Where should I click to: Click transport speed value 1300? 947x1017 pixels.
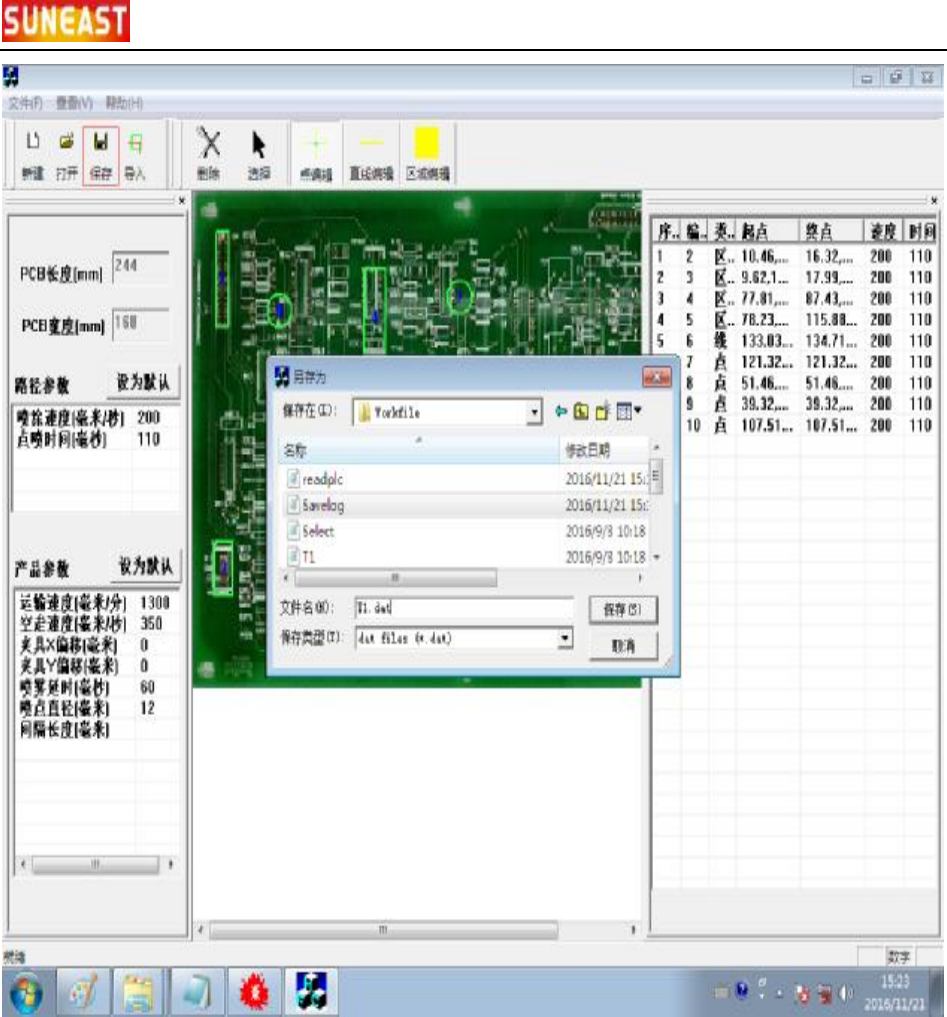154,603
